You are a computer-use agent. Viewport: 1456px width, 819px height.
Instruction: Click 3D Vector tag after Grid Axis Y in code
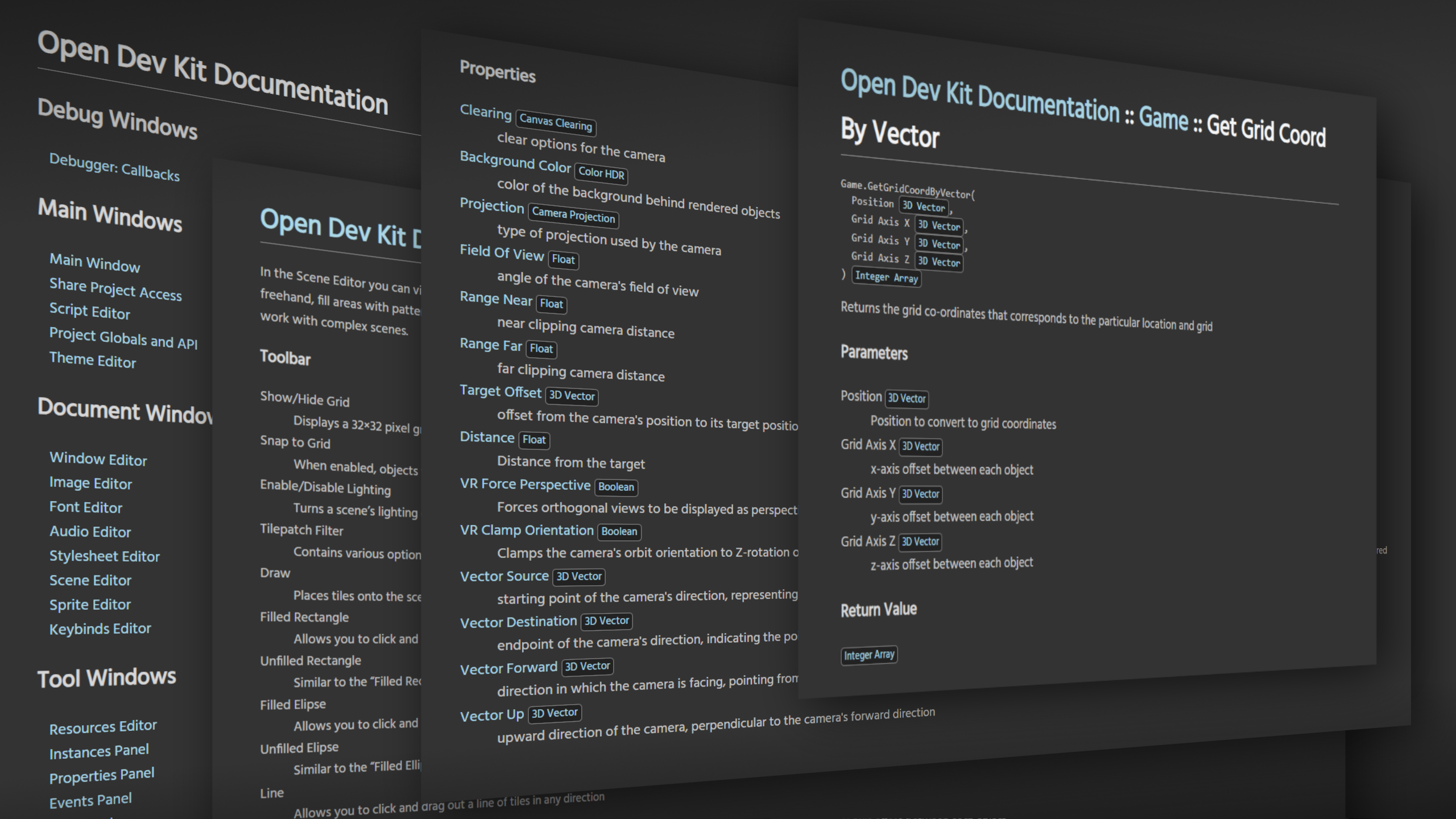click(x=938, y=244)
